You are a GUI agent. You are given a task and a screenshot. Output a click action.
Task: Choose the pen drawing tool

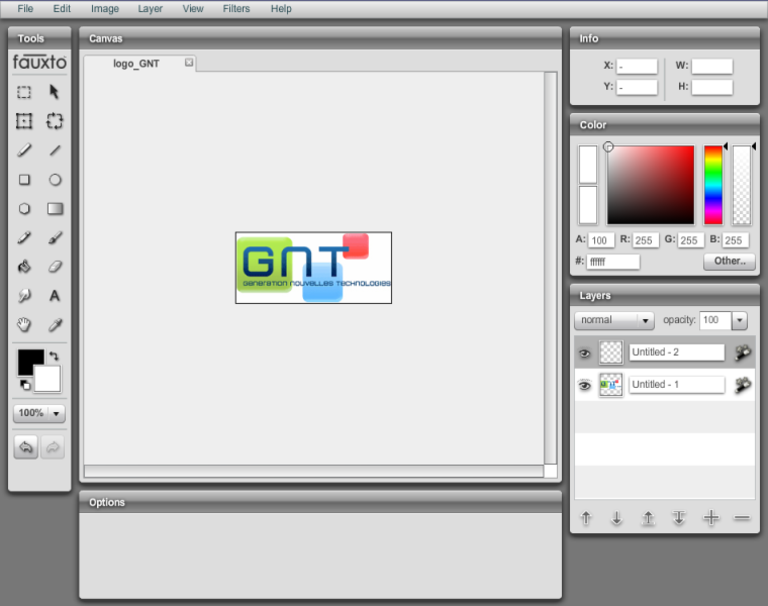coord(24,238)
